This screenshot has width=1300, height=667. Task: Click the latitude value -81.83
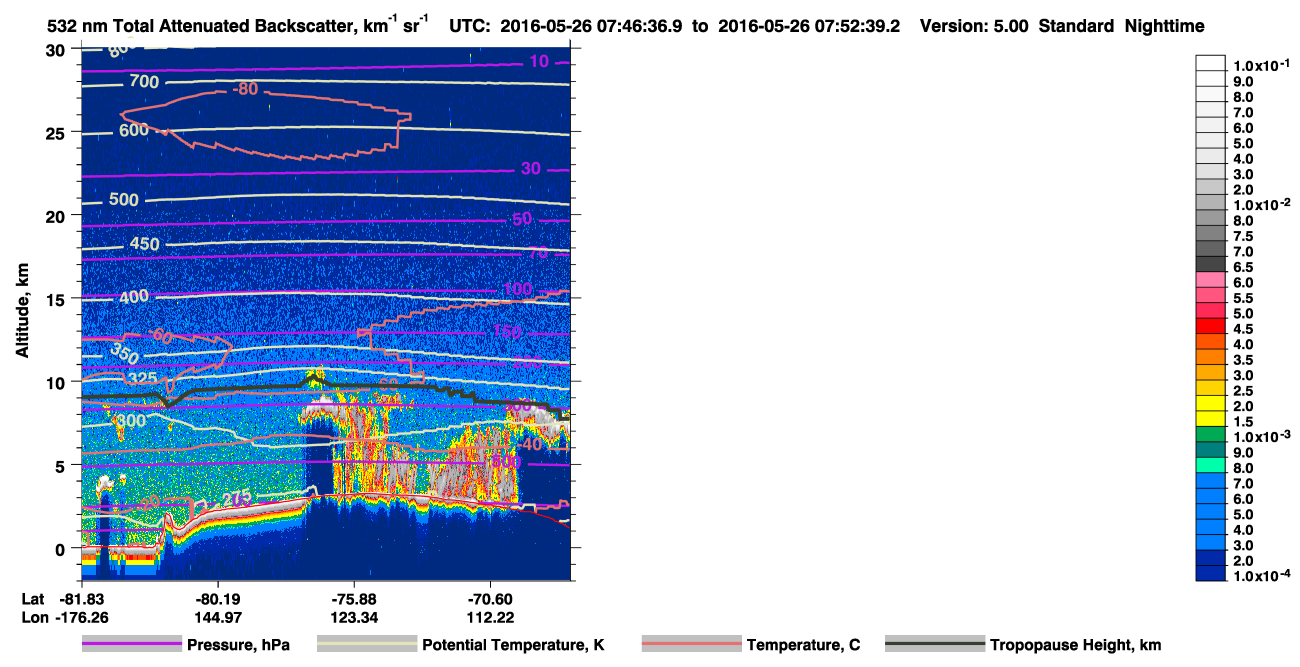(83, 598)
